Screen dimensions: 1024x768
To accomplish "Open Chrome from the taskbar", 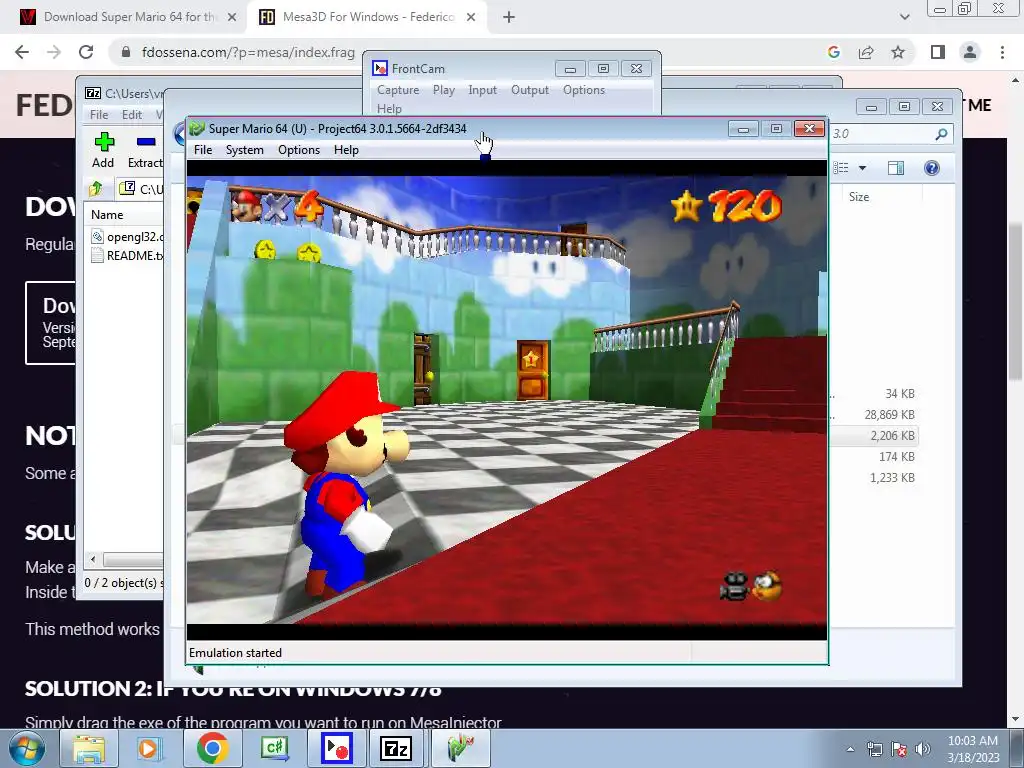I will tap(212, 748).
